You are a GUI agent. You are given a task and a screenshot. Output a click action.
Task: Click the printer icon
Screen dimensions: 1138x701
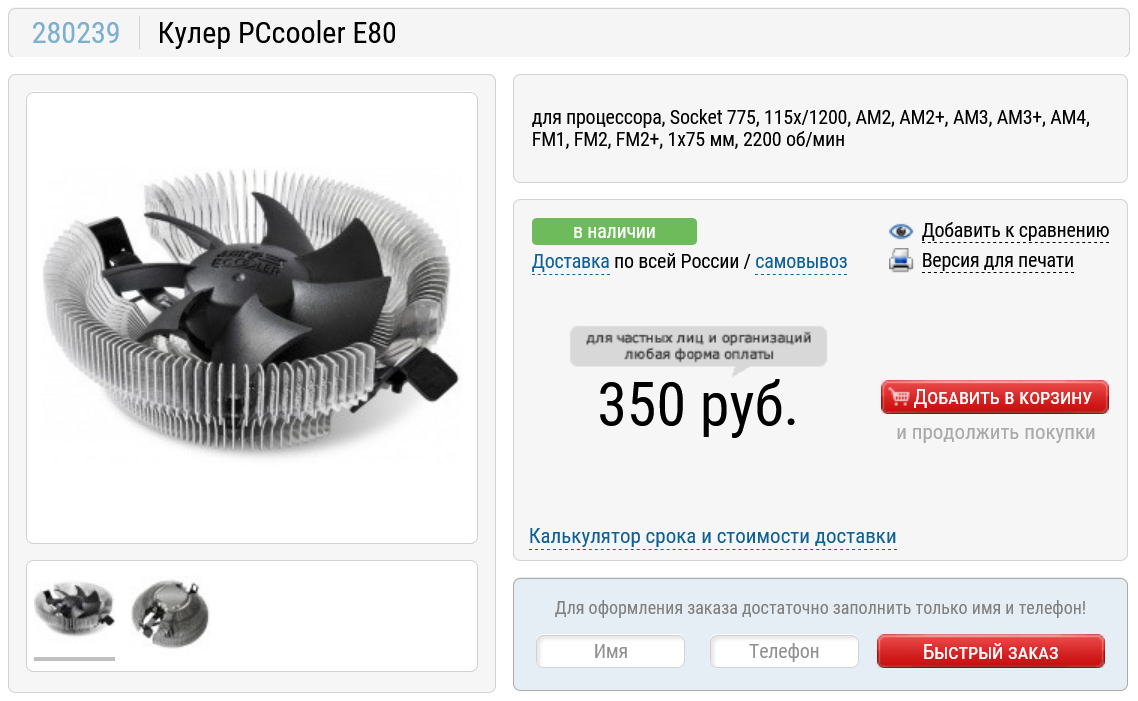point(901,260)
